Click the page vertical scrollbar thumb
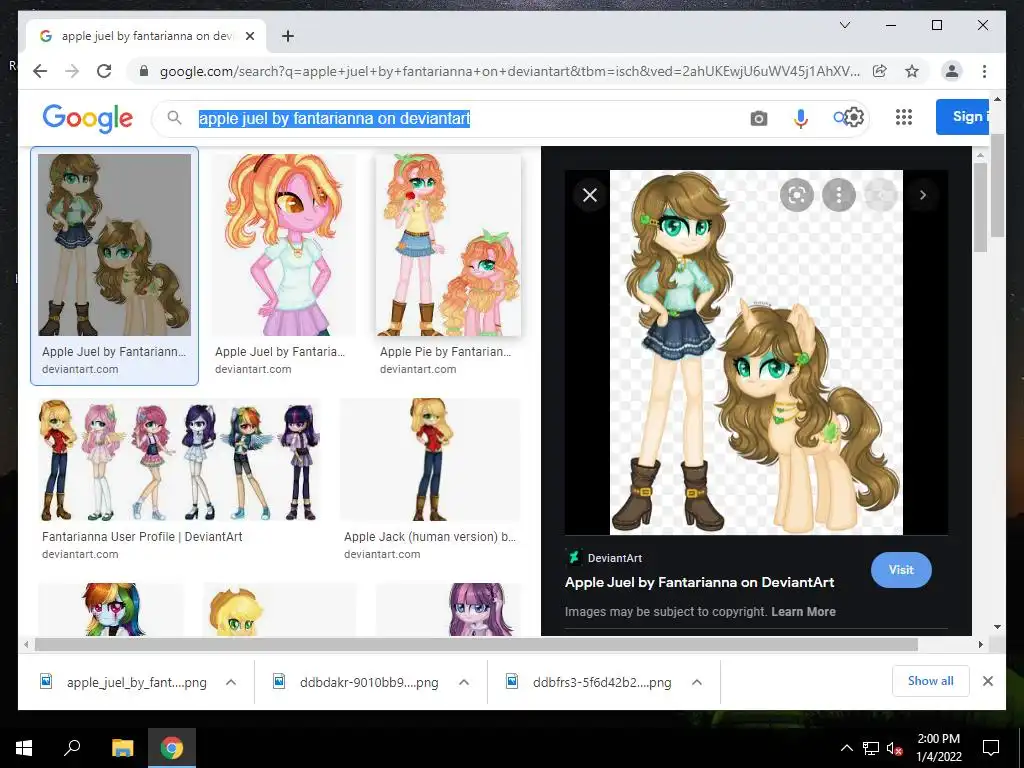This screenshot has width=1024, height=768. pyautogui.click(x=997, y=185)
